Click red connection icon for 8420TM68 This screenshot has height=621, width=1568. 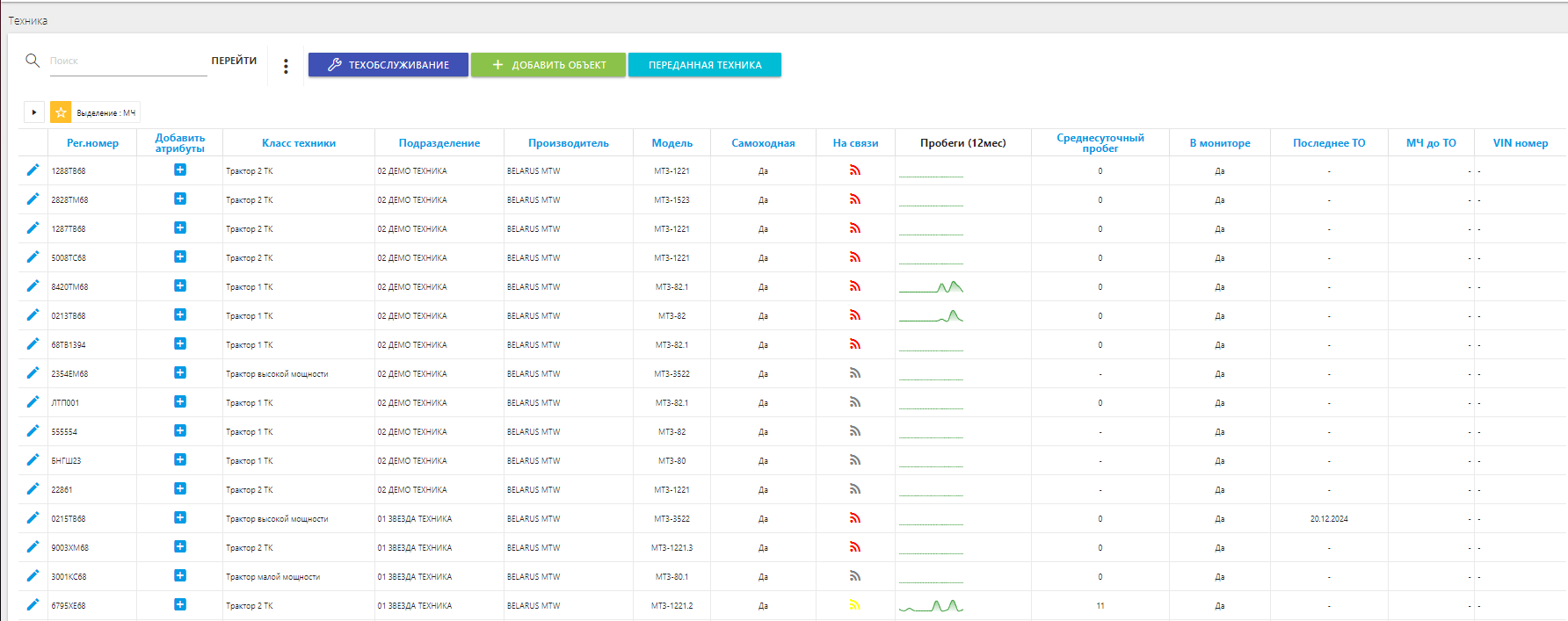pyautogui.click(x=854, y=286)
